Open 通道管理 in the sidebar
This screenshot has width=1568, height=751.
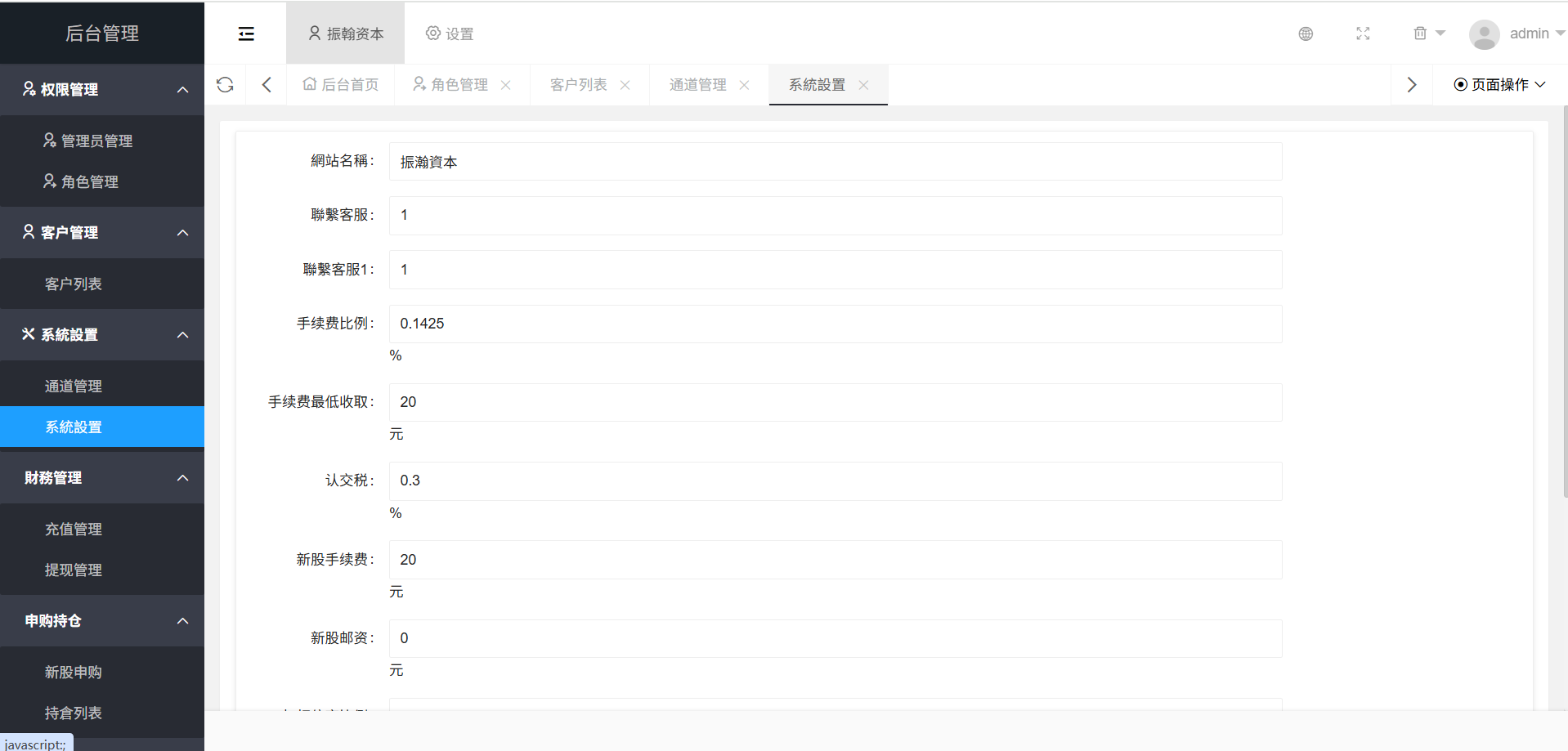(102, 386)
